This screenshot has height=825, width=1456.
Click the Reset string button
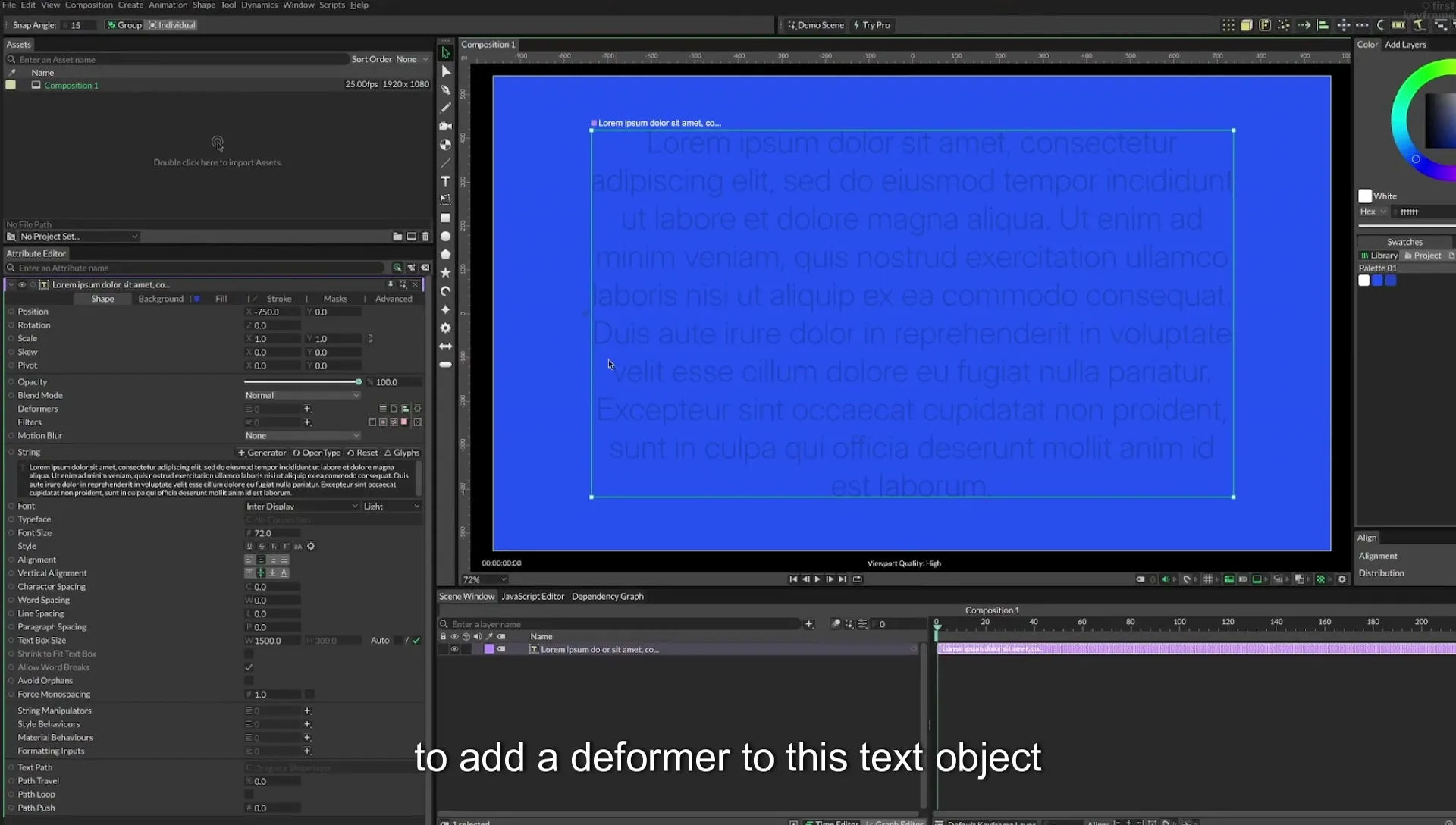(x=362, y=453)
